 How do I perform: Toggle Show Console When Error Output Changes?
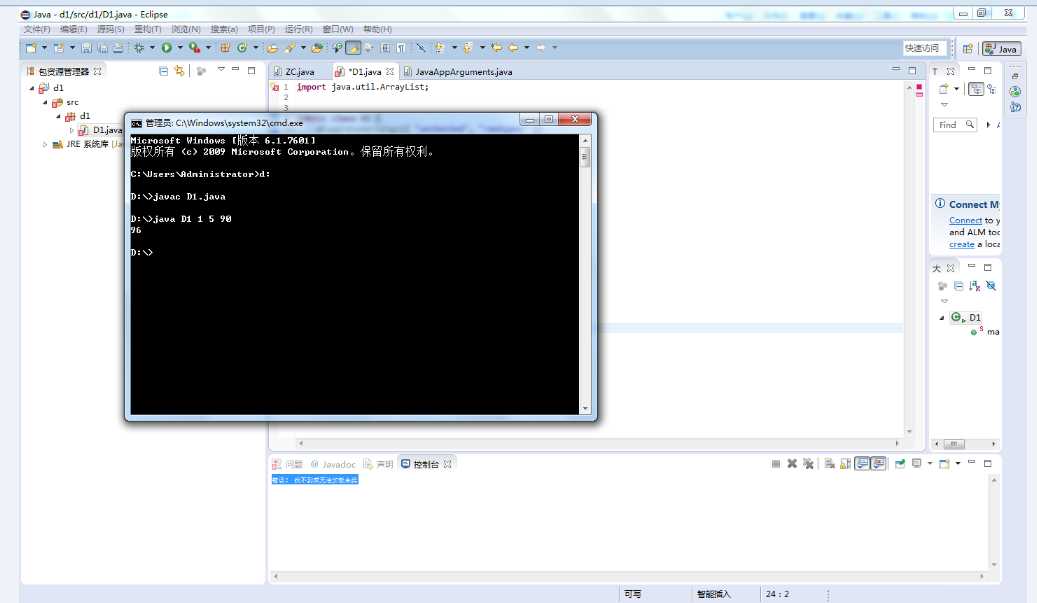(878, 463)
